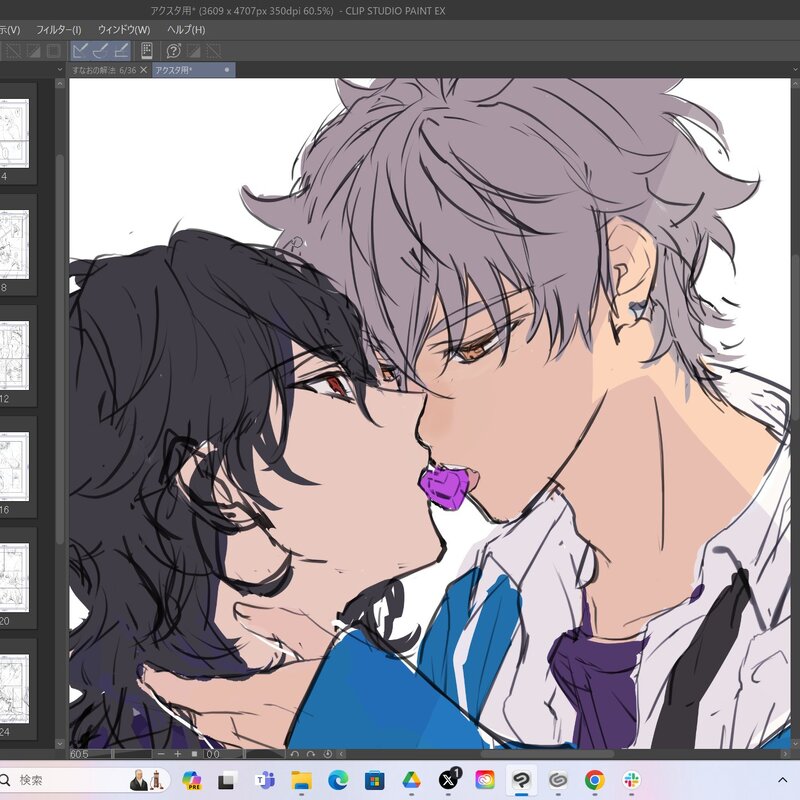Click horizontal scrollbar right arrow

click(785, 754)
